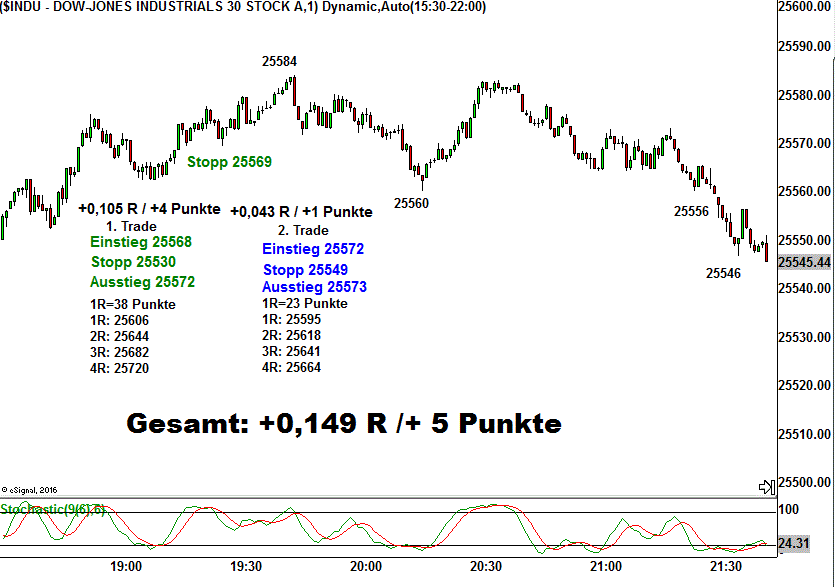Select the 25546 low price label

pos(723,273)
